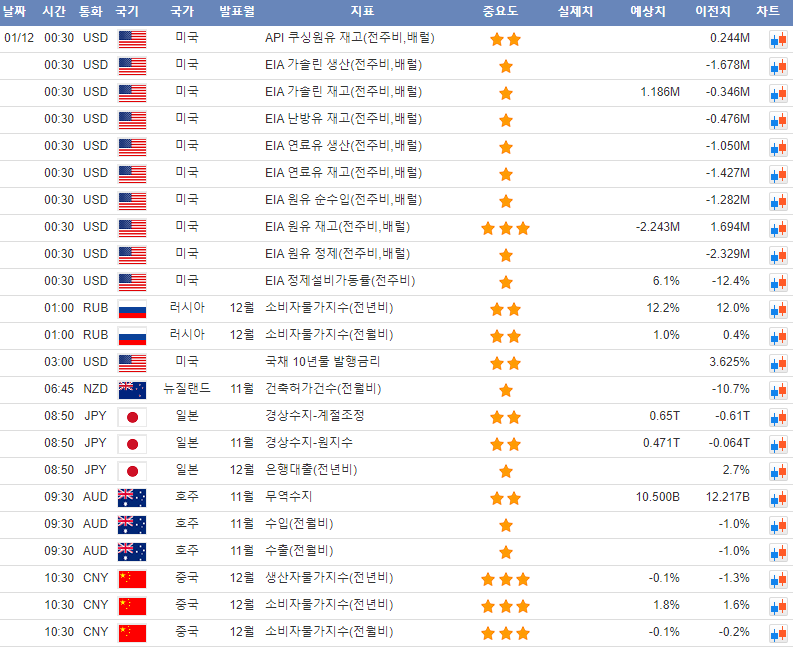Click chart icon for EIA 정제설비가동률 row
Viewport: 793px width, 647px height.
[x=778, y=282]
